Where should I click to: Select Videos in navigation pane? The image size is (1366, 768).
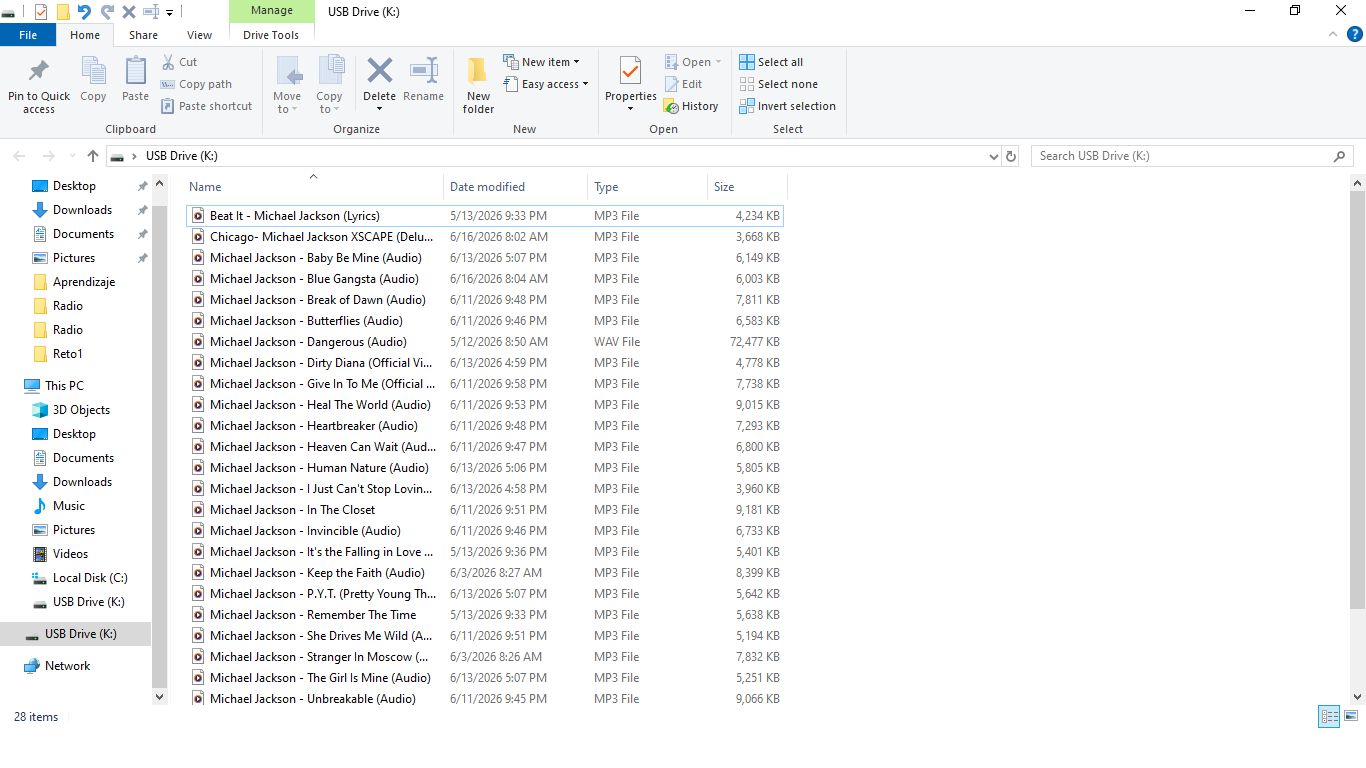pos(70,554)
